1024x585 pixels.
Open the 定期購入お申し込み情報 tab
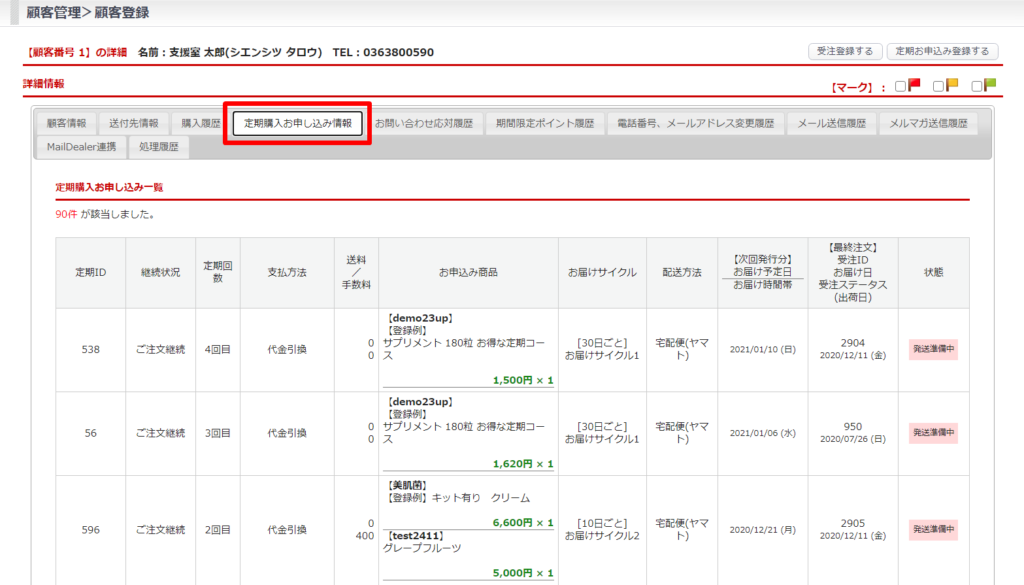(298, 124)
